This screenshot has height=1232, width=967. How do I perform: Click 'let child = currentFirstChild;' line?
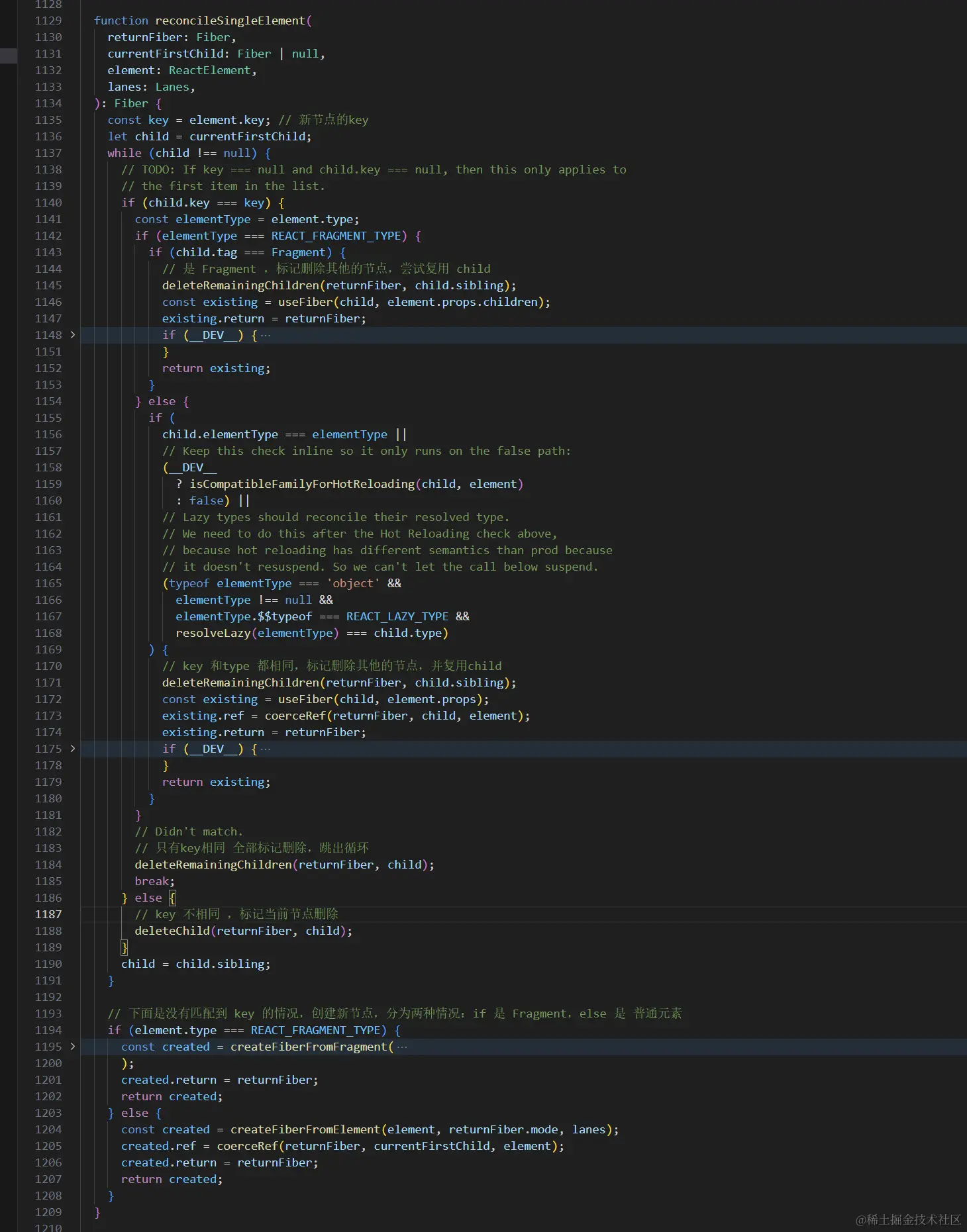(x=209, y=136)
